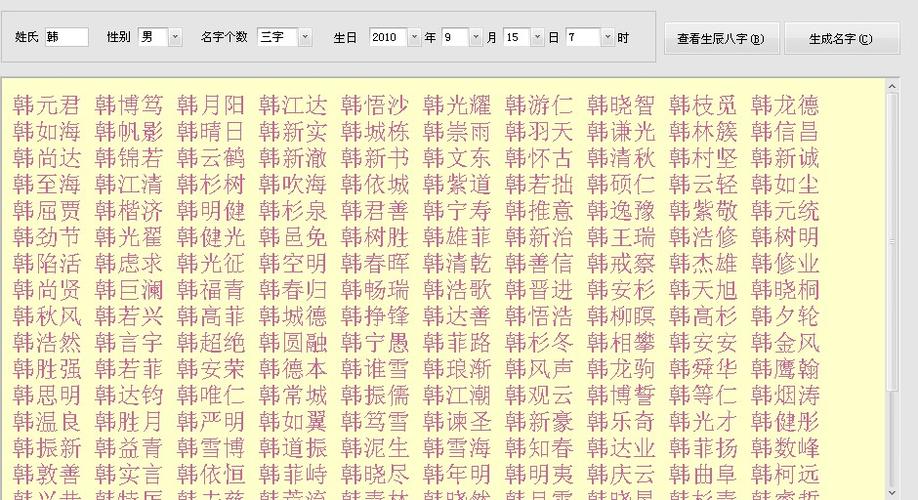Select the name 韩博笃
This screenshot has width=918, height=500.
128,105
